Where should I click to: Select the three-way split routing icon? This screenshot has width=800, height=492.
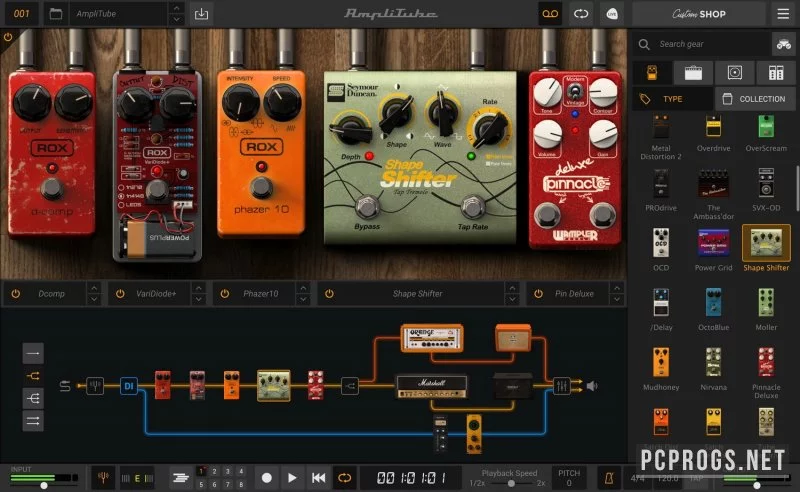point(33,399)
